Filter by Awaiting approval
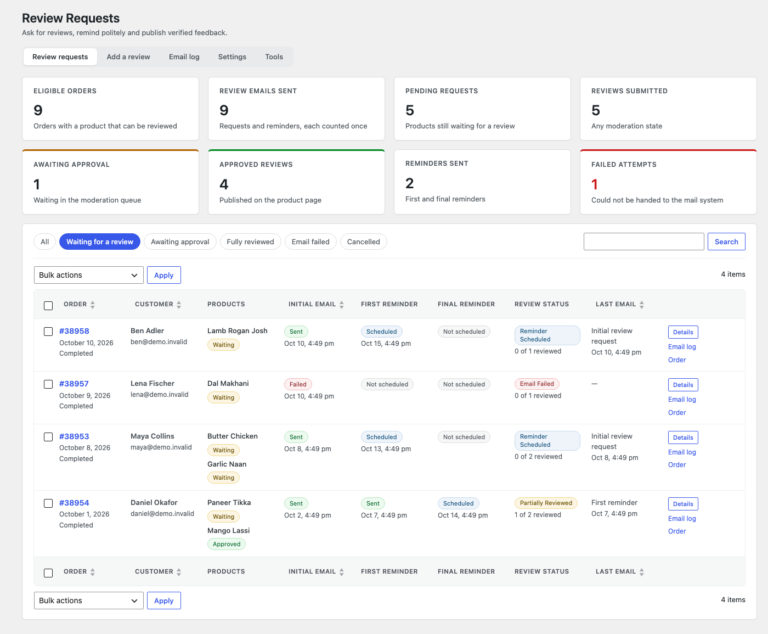Viewport: 768px width, 634px height. [x=180, y=242]
